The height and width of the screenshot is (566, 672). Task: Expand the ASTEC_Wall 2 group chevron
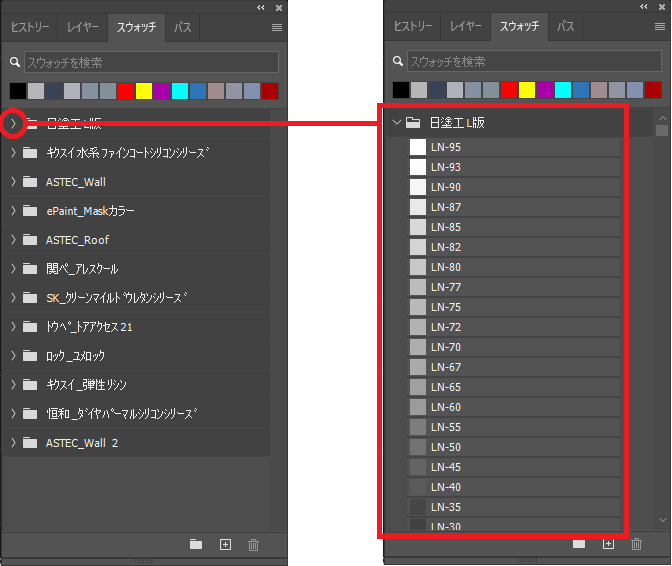[13, 442]
